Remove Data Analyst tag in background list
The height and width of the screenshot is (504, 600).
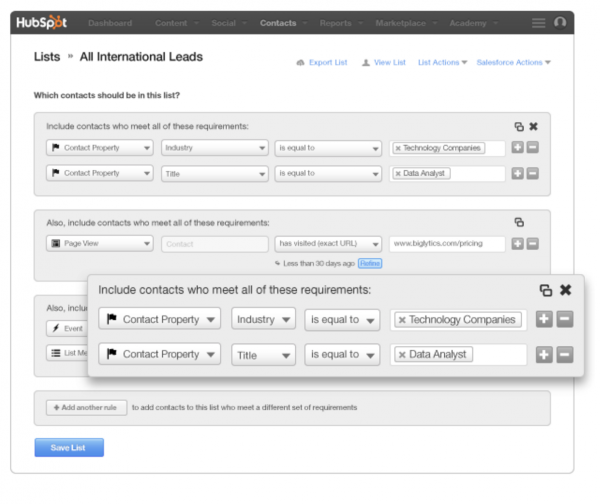pyautogui.click(x=398, y=174)
